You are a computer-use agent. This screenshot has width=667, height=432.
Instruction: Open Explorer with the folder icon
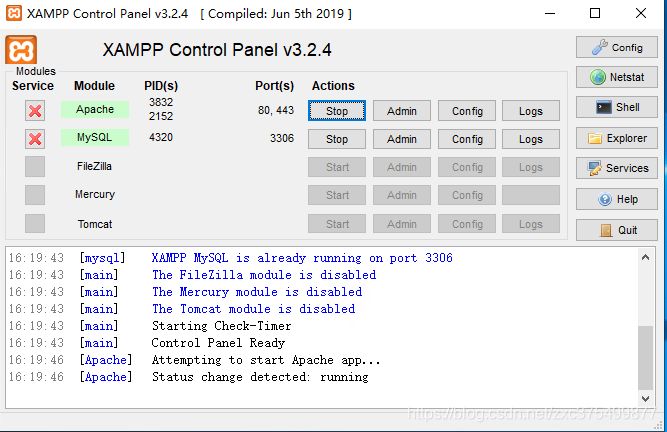pyautogui.click(x=617, y=138)
